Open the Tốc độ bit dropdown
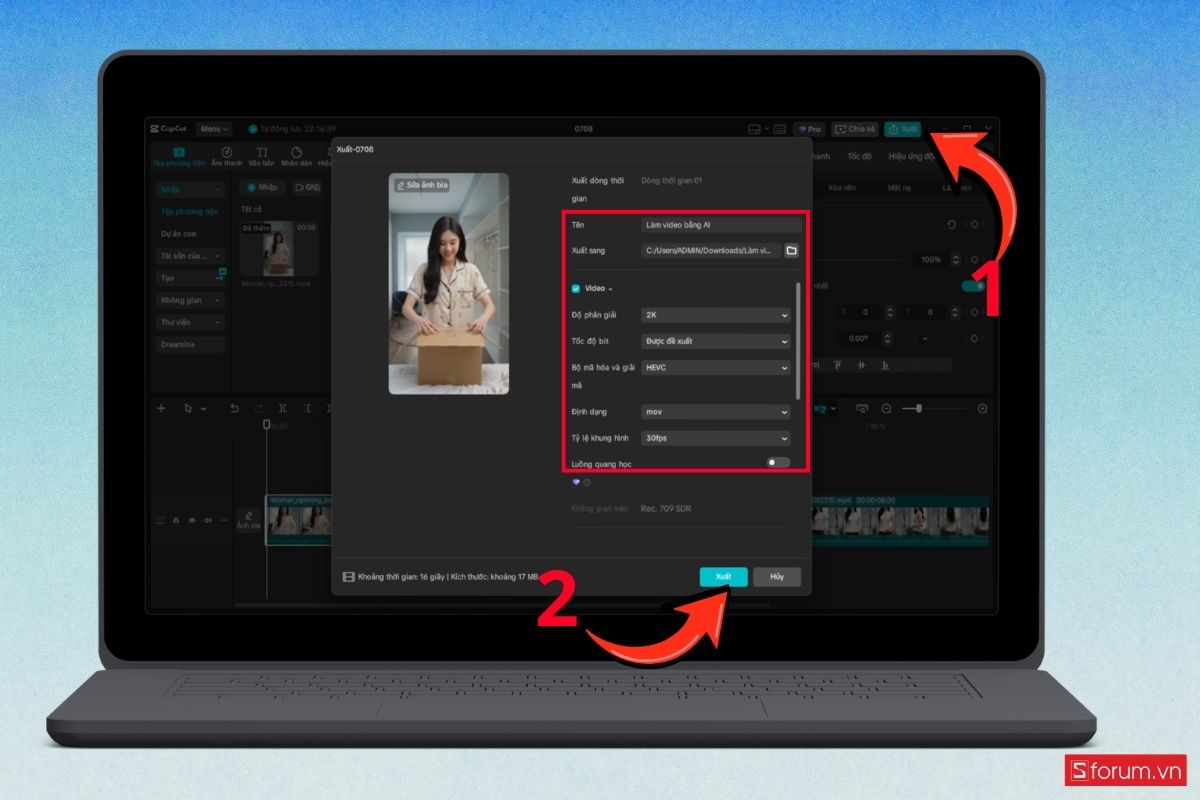Image resolution: width=1200 pixels, height=800 pixels. [x=716, y=341]
